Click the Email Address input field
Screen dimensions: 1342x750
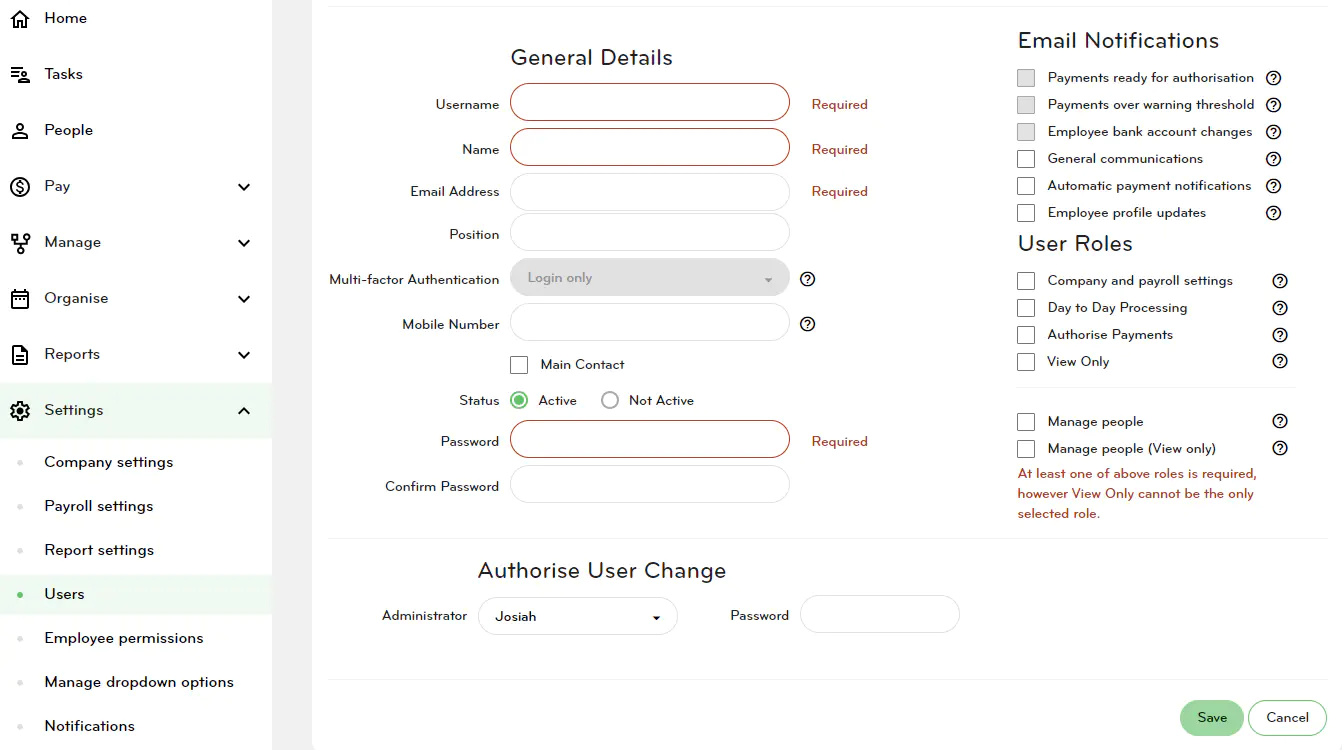click(650, 192)
